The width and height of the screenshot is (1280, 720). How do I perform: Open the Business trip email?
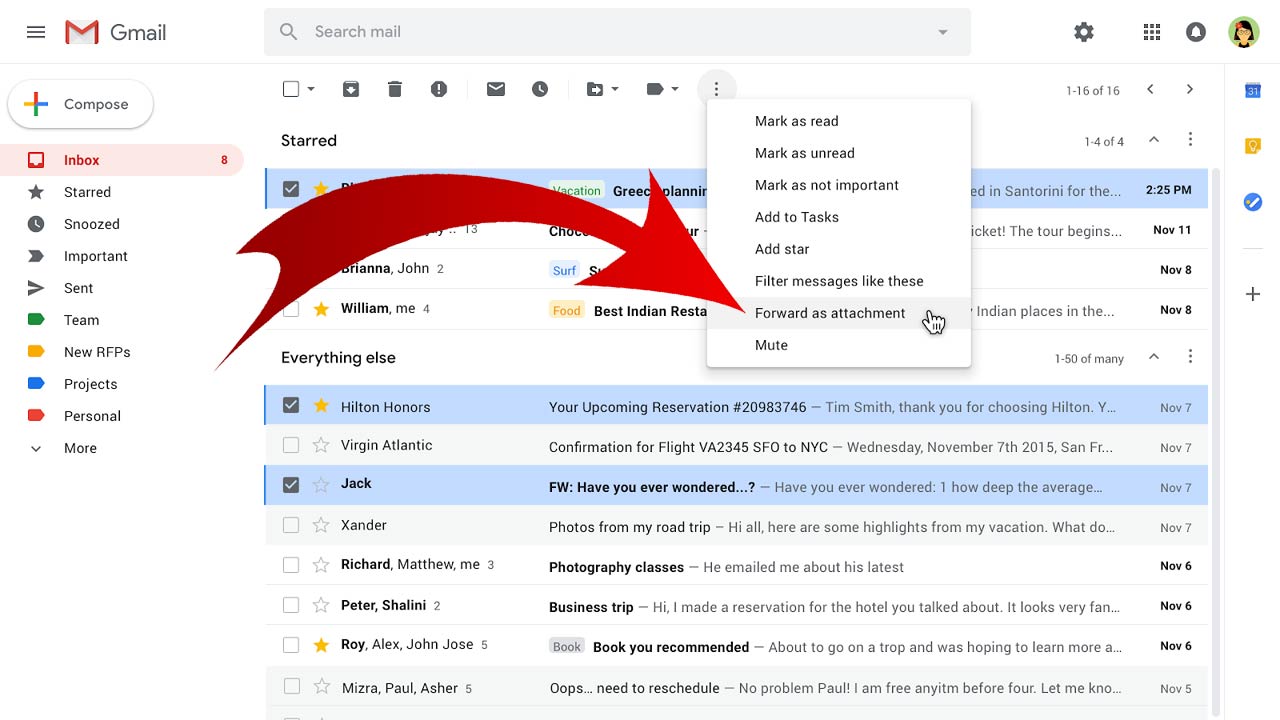[x=736, y=605]
